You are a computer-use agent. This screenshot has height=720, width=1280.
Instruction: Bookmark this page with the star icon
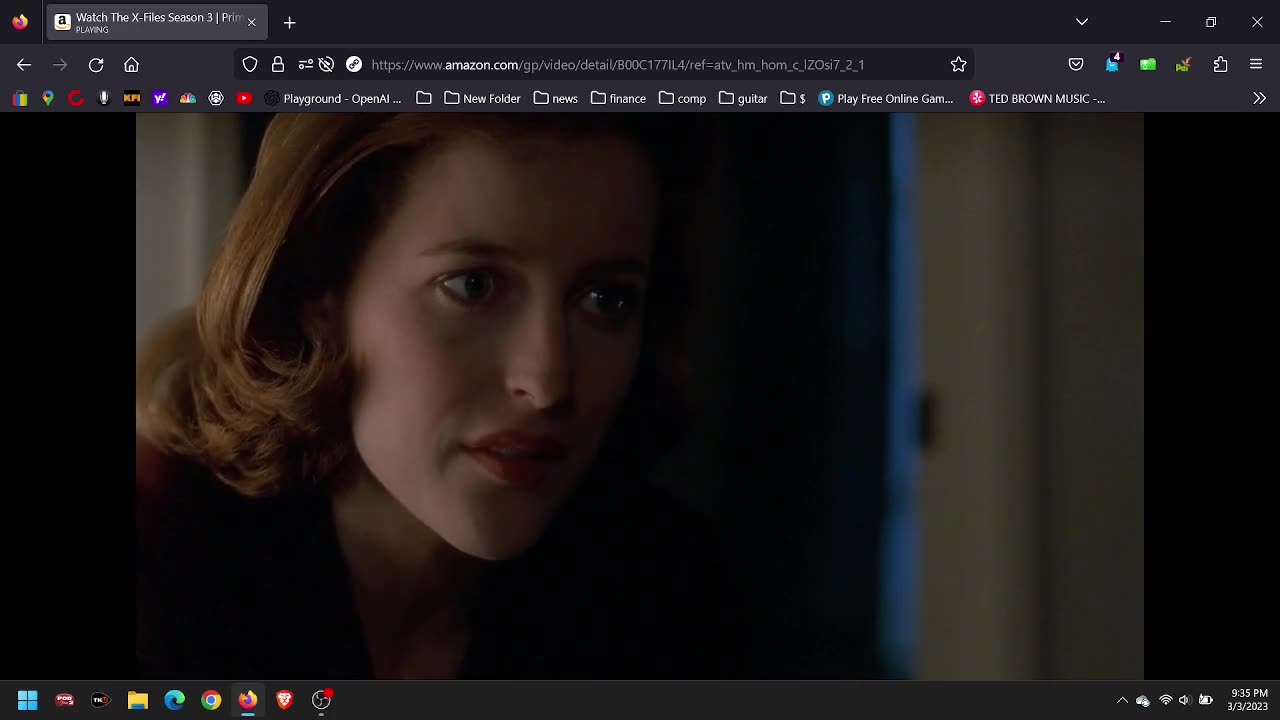[958, 65]
